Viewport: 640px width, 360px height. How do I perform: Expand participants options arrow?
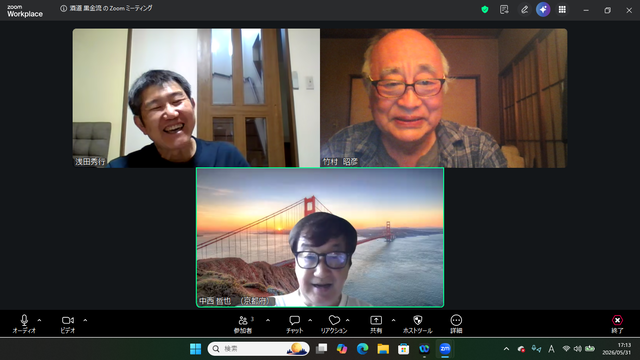tap(268, 320)
